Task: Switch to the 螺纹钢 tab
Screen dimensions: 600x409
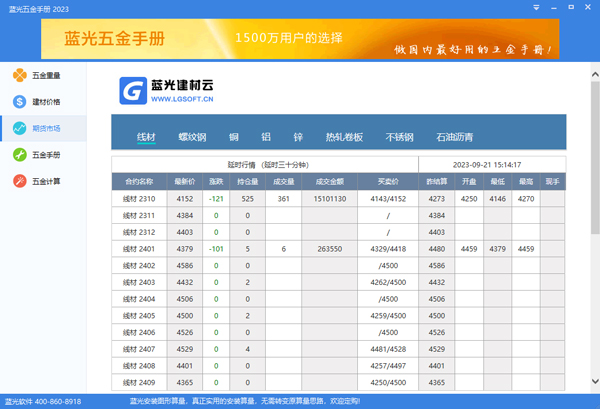Action: click(192, 137)
